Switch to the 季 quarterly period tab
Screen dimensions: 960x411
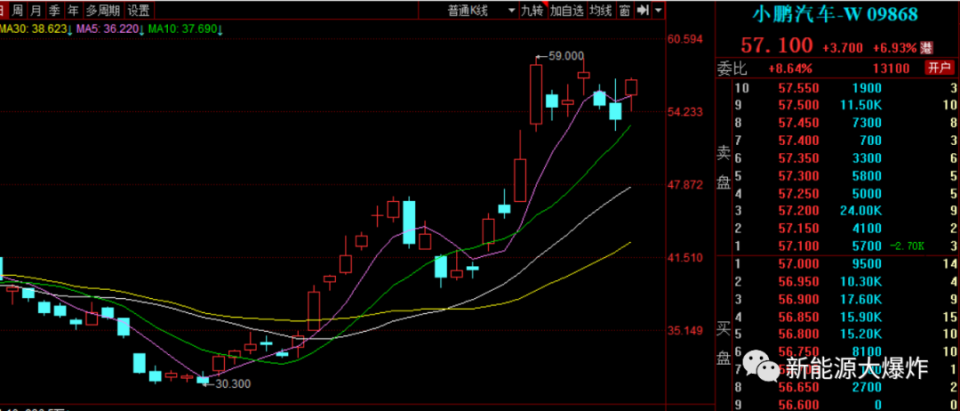[x=54, y=10]
